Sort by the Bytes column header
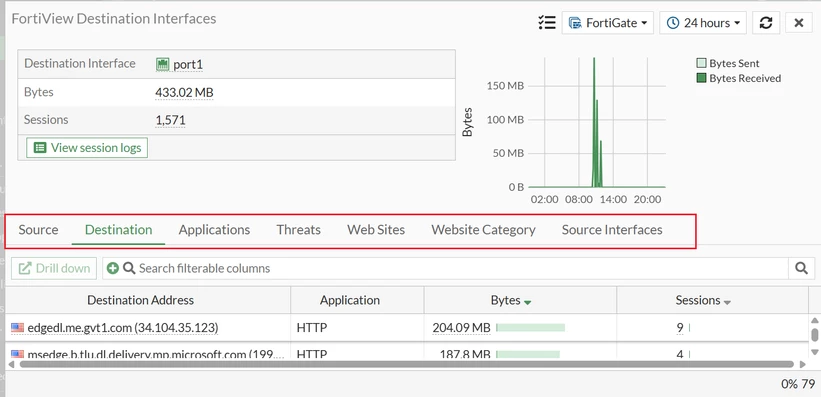 click(x=520, y=301)
